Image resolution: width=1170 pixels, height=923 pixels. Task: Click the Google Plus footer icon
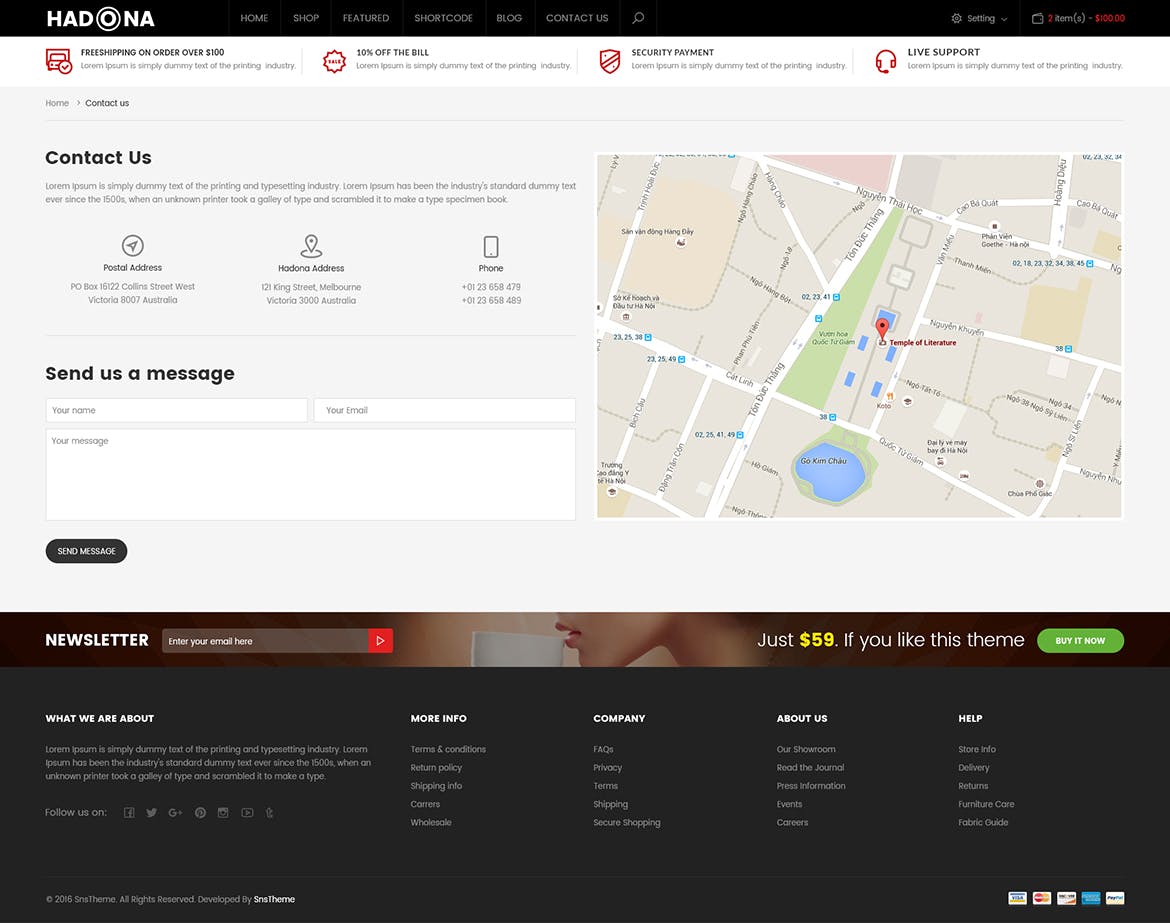(175, 813)
